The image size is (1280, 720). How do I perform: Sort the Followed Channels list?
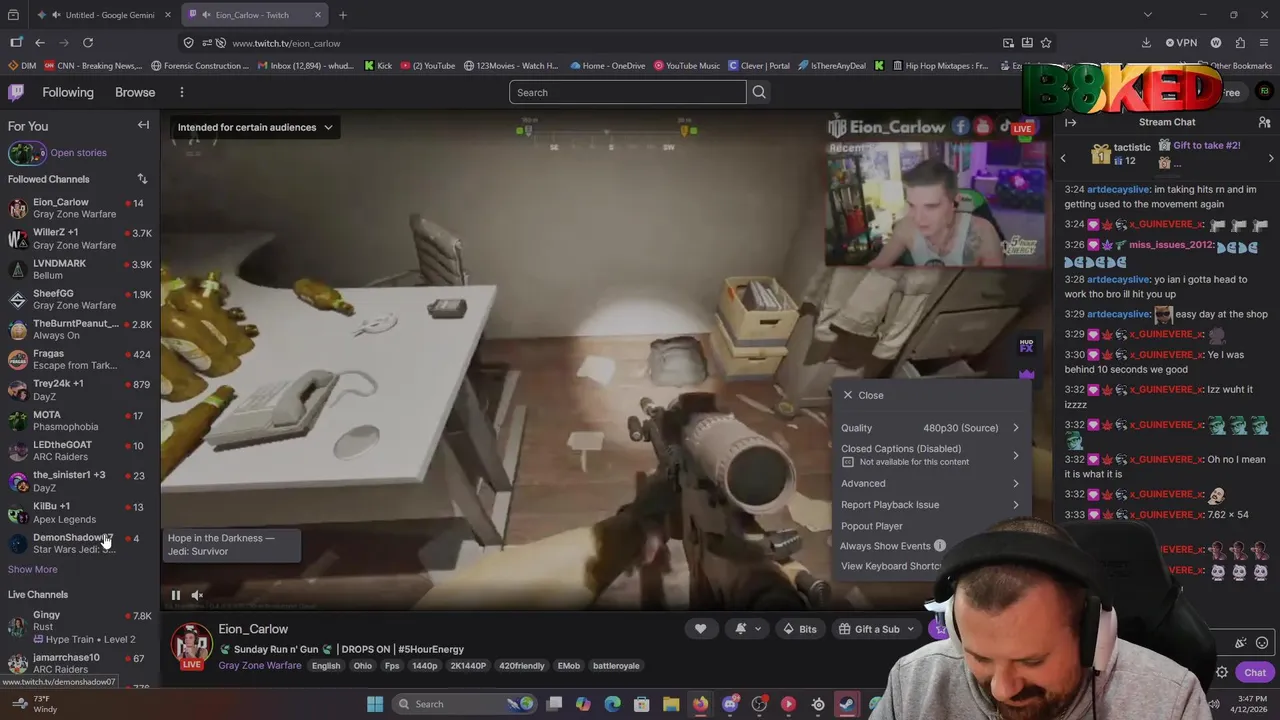click(x=142, y=179)
